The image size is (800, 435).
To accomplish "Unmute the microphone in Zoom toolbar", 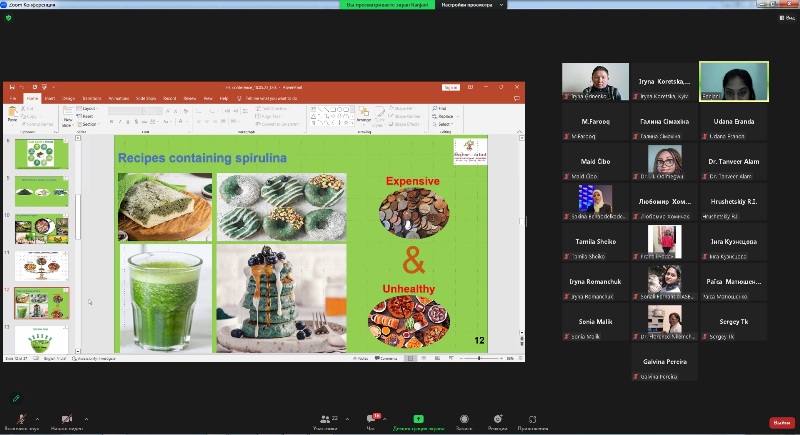I will pos(20,419).
